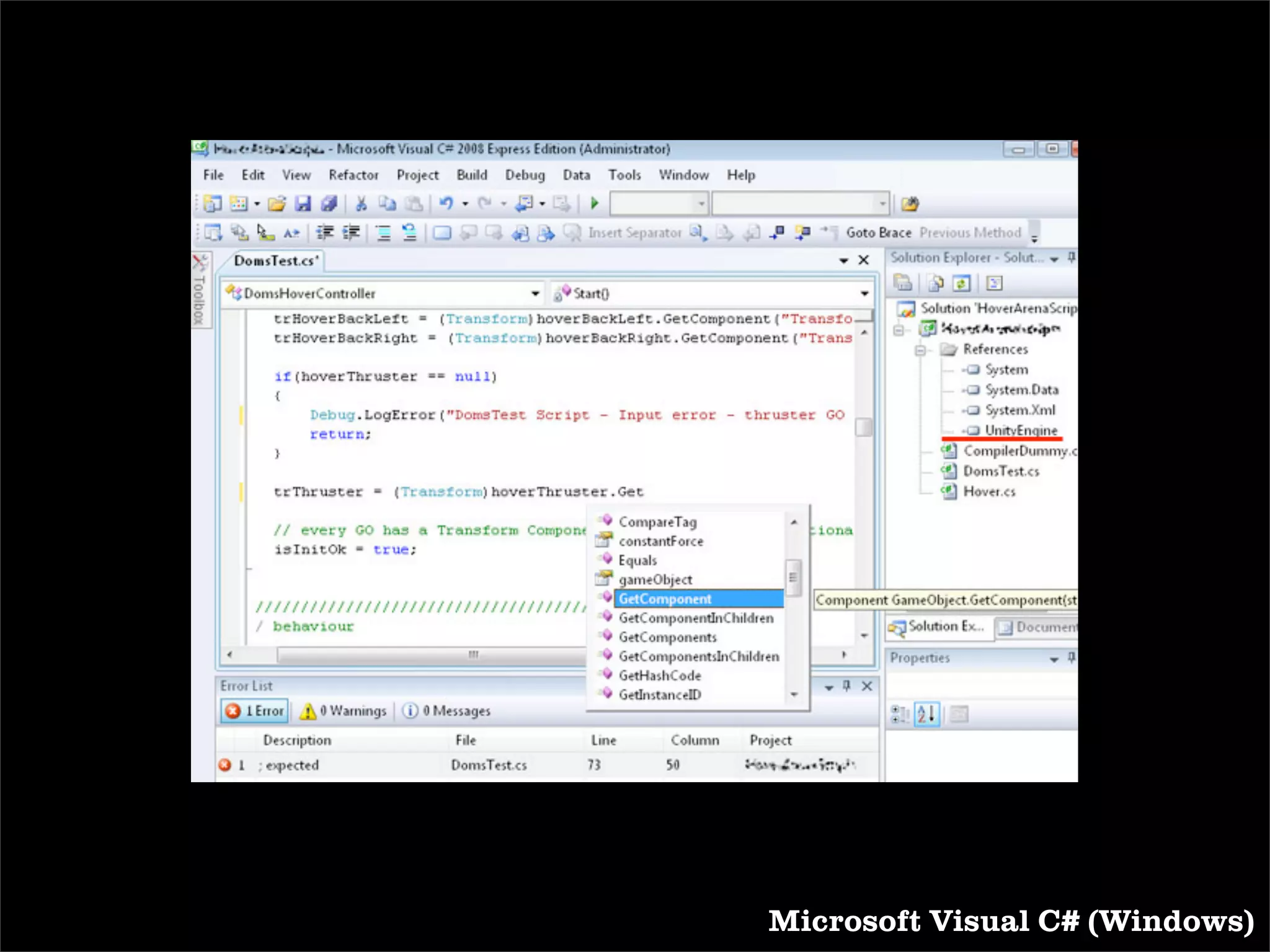Toggle the 0 Messages filter button
The image size is (1270, 952).
pos(446,710)
